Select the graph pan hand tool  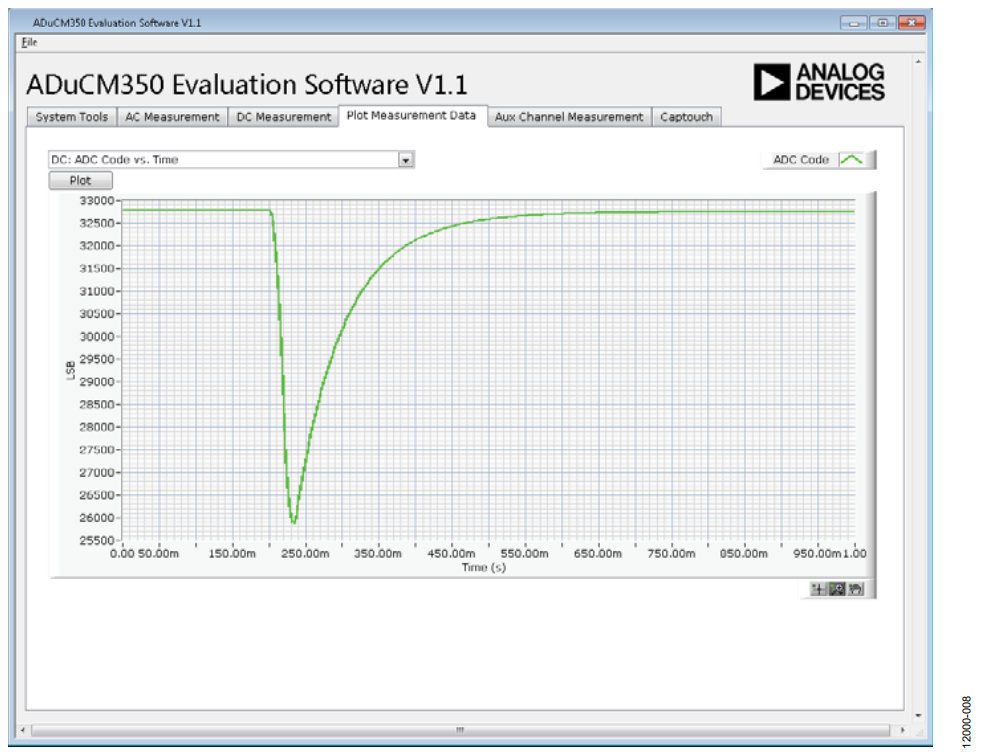coord(855,589)
